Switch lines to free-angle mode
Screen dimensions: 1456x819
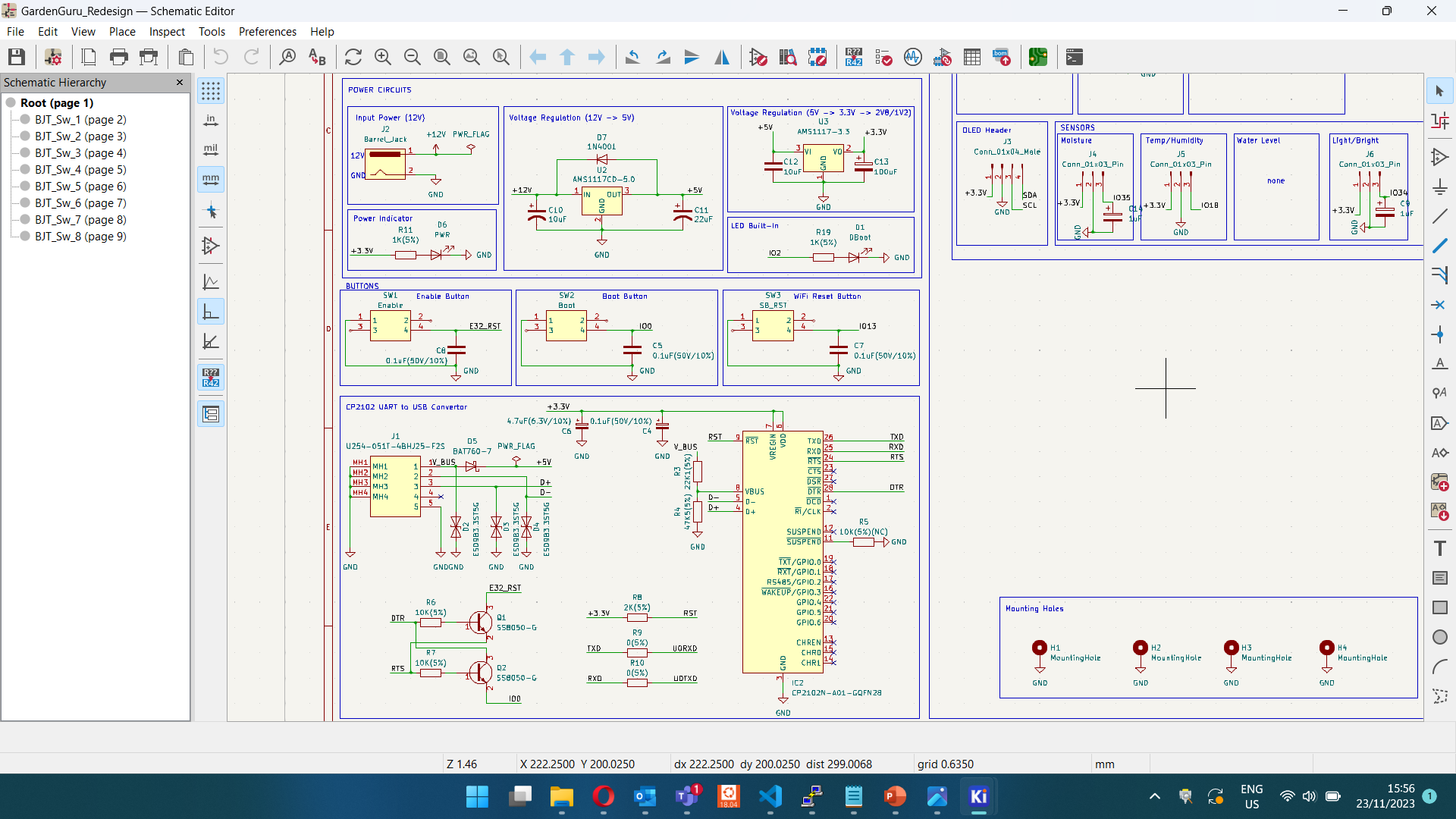211,282
